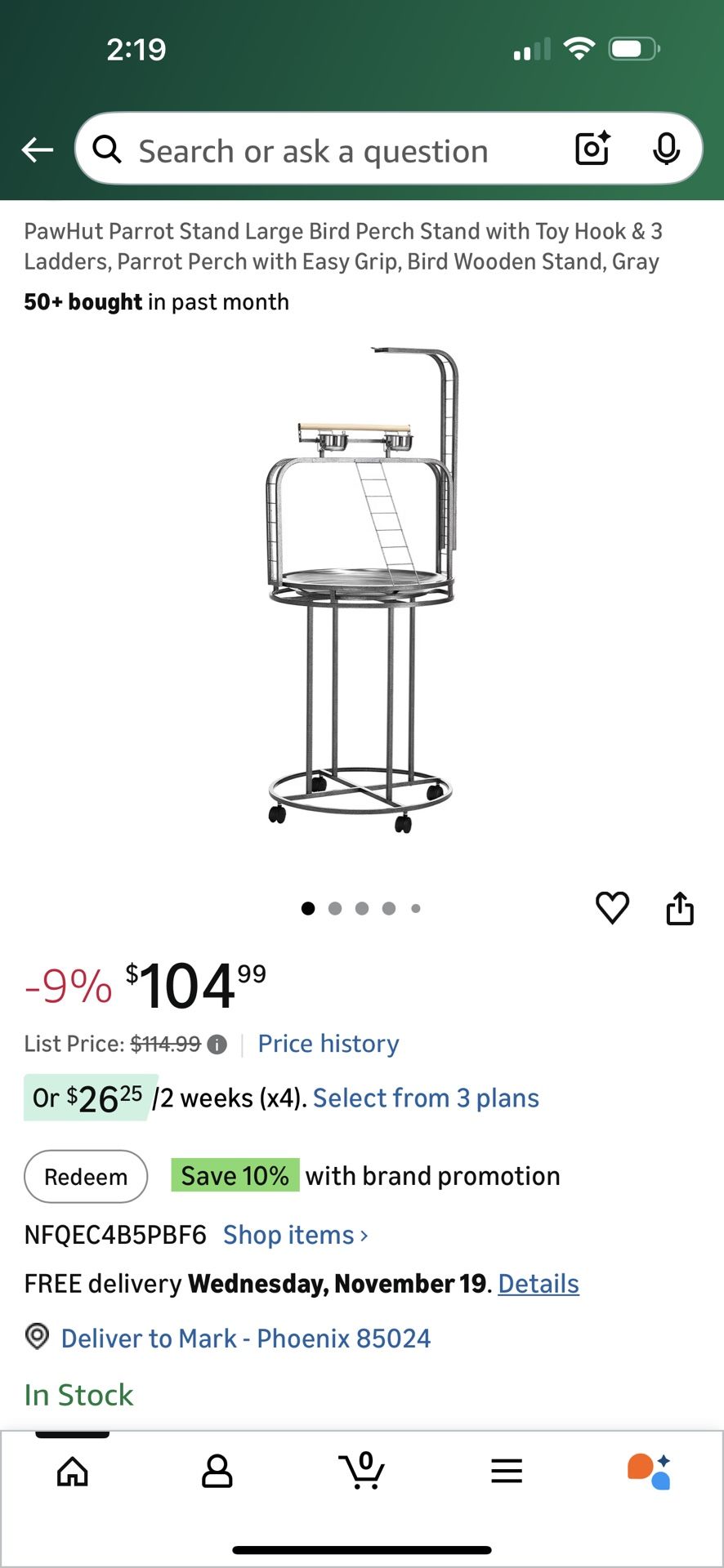Tap the delivery location pin icon
This screenshot has height=1568, width=724.
(x=38, y=1337)
